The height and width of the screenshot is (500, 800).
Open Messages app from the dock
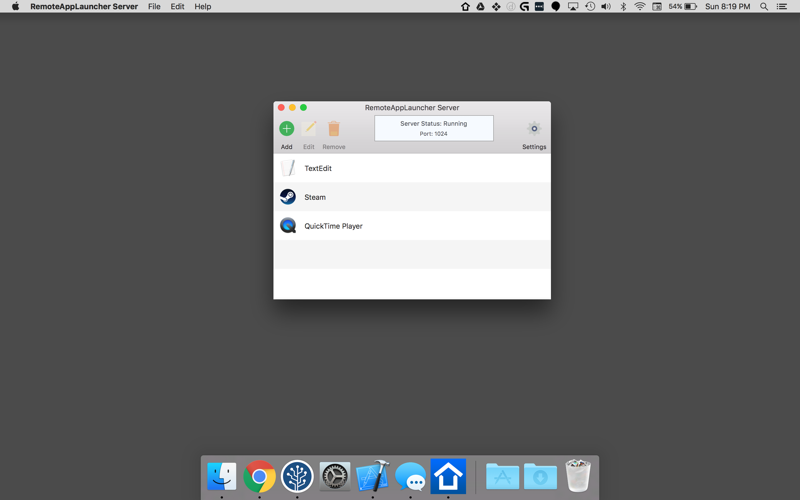[410, 477]
